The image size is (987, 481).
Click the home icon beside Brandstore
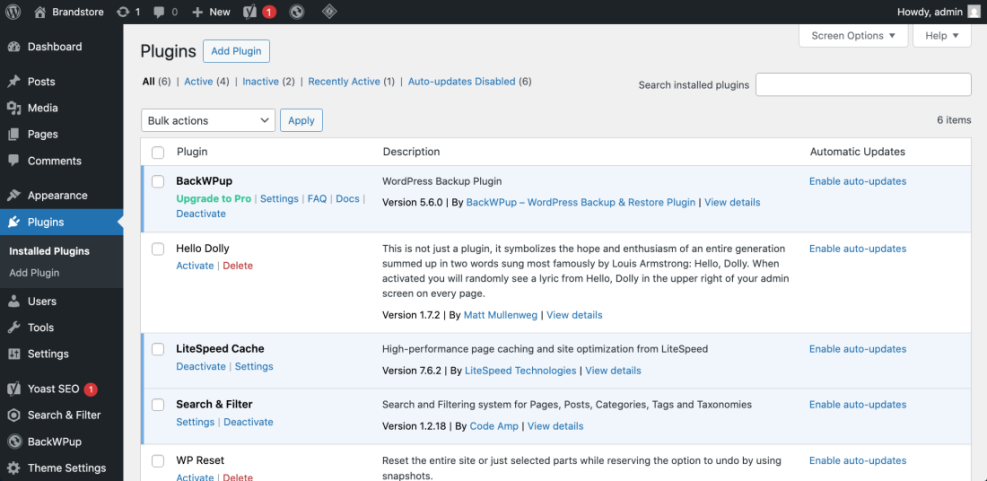(40, 11)
